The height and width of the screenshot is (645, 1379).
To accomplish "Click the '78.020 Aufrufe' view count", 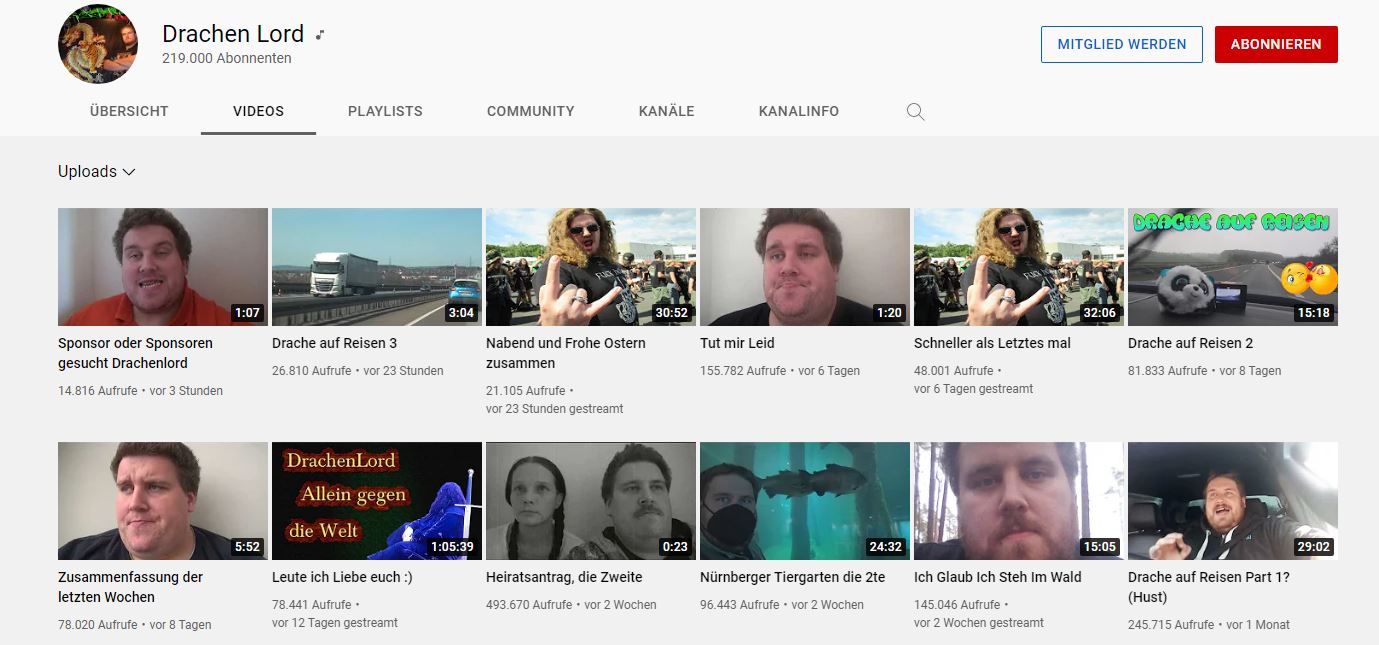I will [x=98, y=625].
